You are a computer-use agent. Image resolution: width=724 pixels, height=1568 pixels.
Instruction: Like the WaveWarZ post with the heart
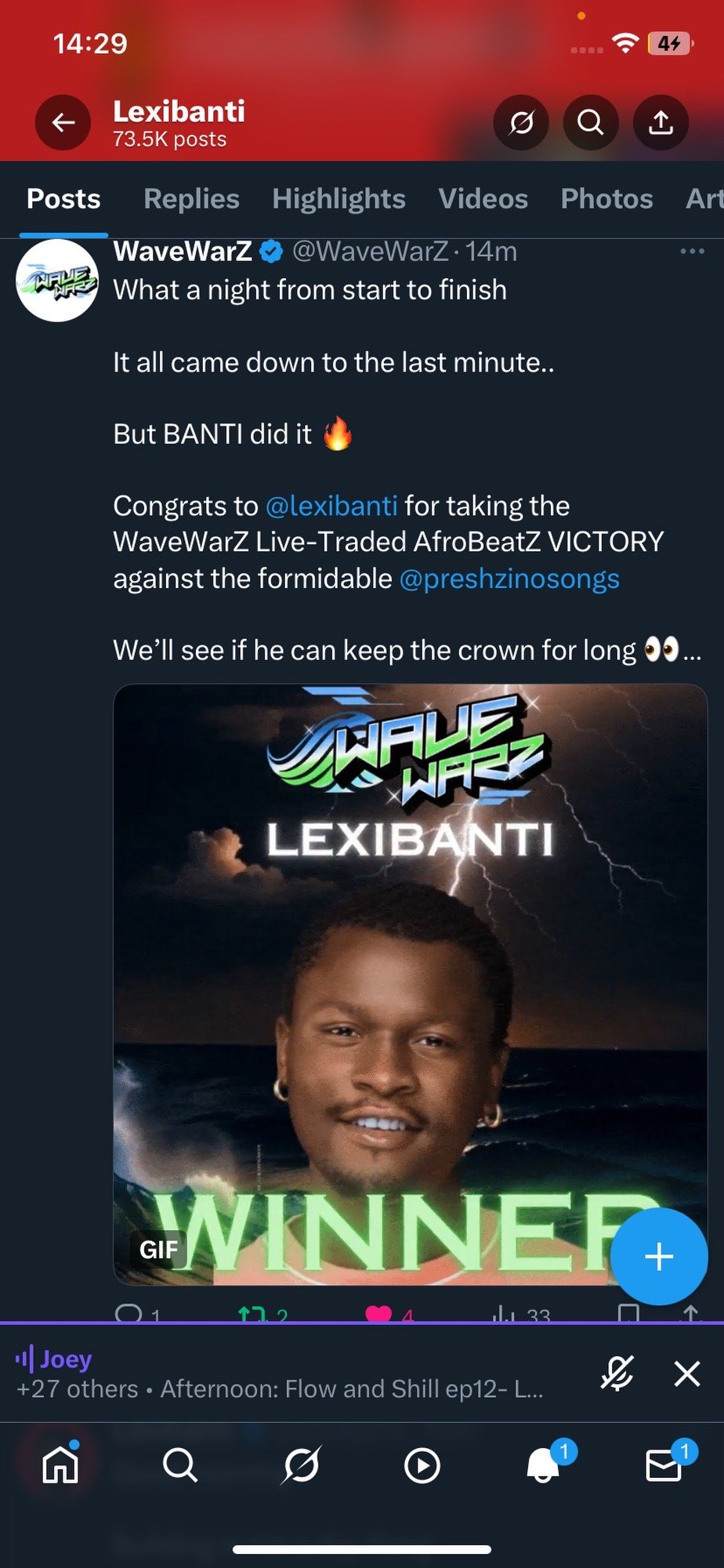[378, 1313]
